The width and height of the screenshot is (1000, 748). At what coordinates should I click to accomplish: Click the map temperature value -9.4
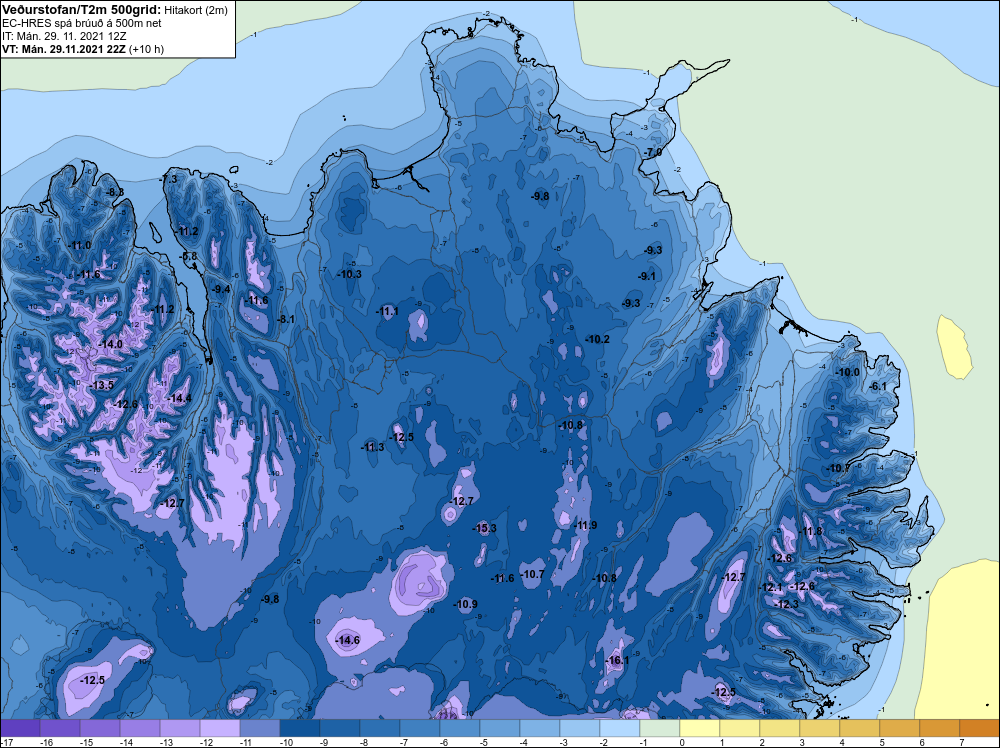[221, 290]
